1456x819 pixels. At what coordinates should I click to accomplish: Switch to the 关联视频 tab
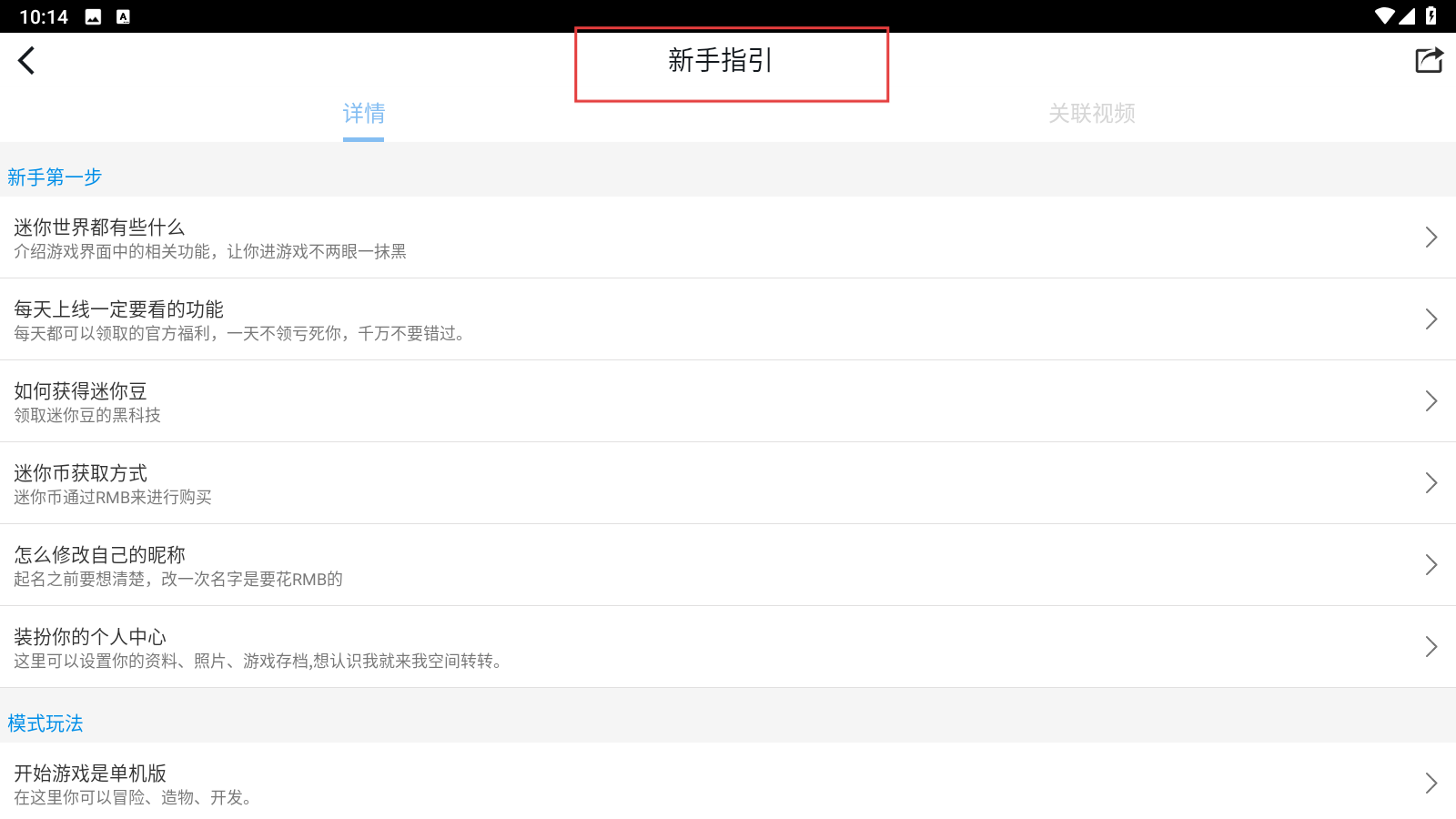(1092, 114)
